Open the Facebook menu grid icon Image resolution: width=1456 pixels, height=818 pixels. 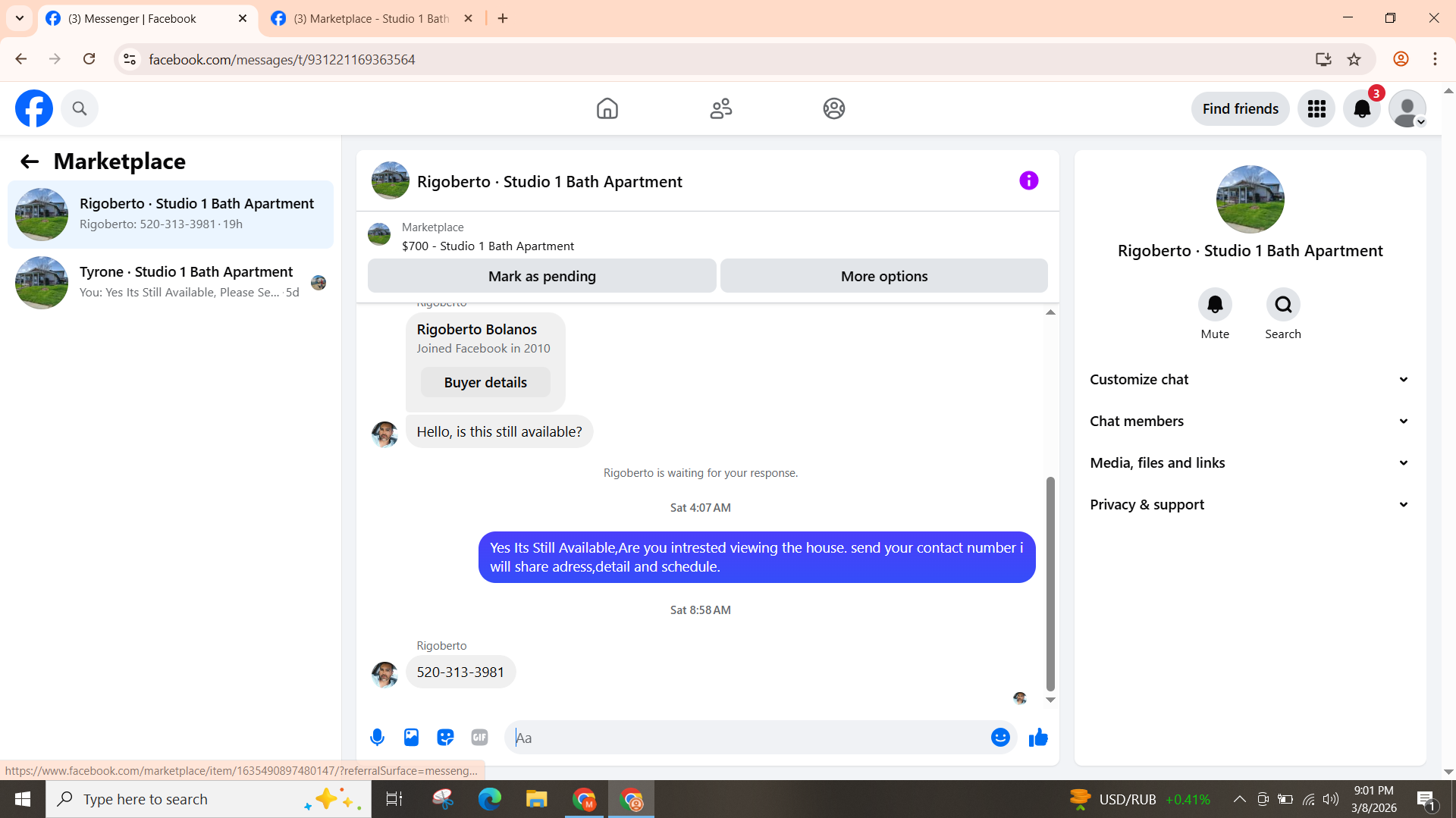tap(1316, 108)
